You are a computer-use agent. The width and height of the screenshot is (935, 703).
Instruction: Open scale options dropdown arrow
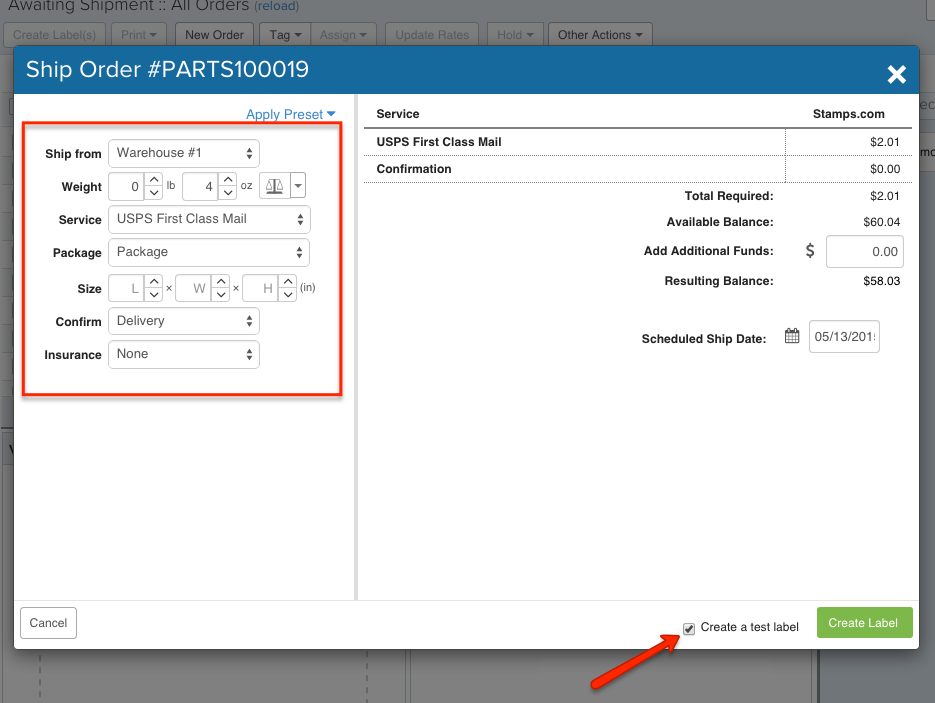coord(298,186)
